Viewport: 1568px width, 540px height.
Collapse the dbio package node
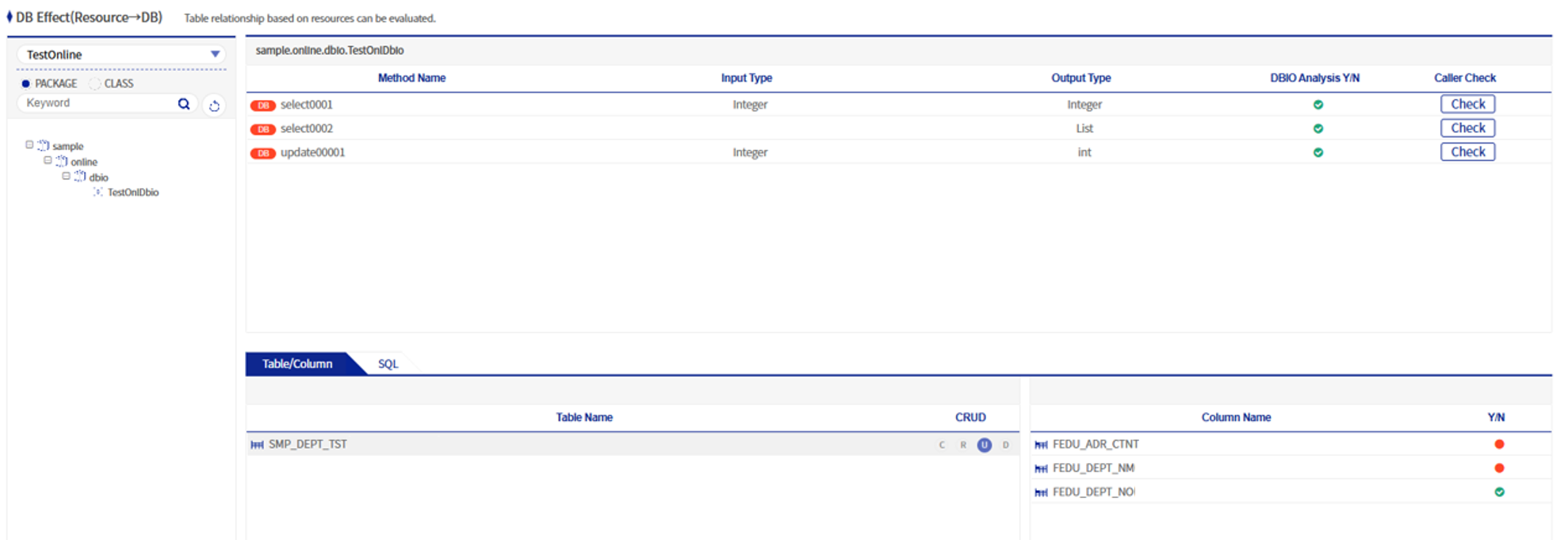(x=67, y=176)
